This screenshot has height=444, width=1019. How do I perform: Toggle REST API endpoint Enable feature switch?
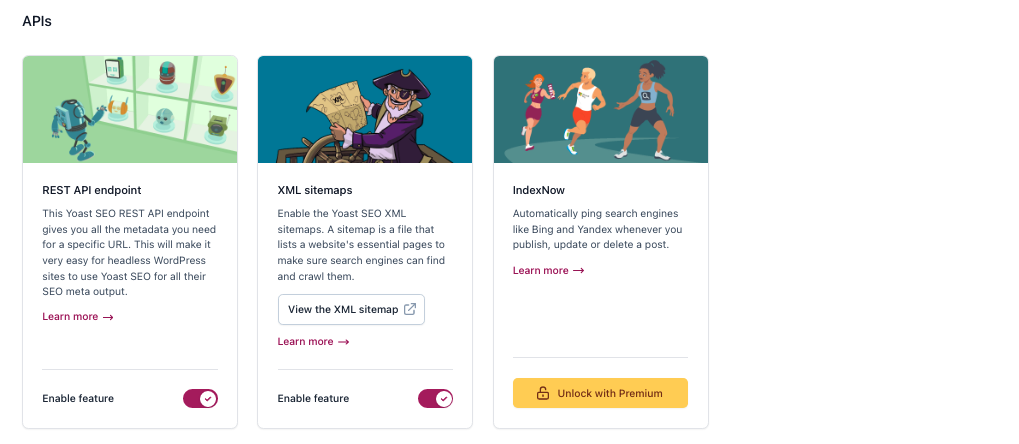(200, 398)
